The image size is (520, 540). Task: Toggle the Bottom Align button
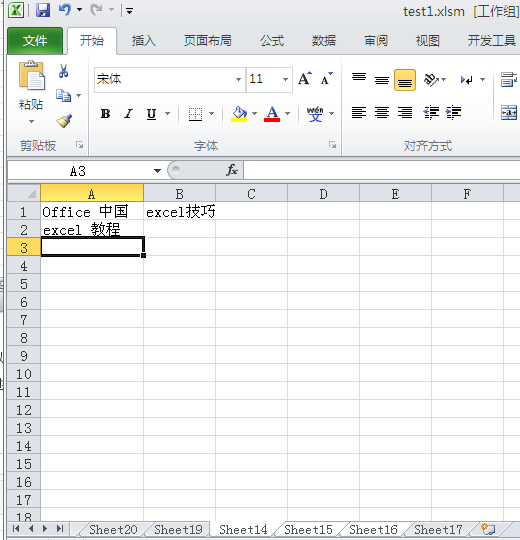[x=405, y=80]
